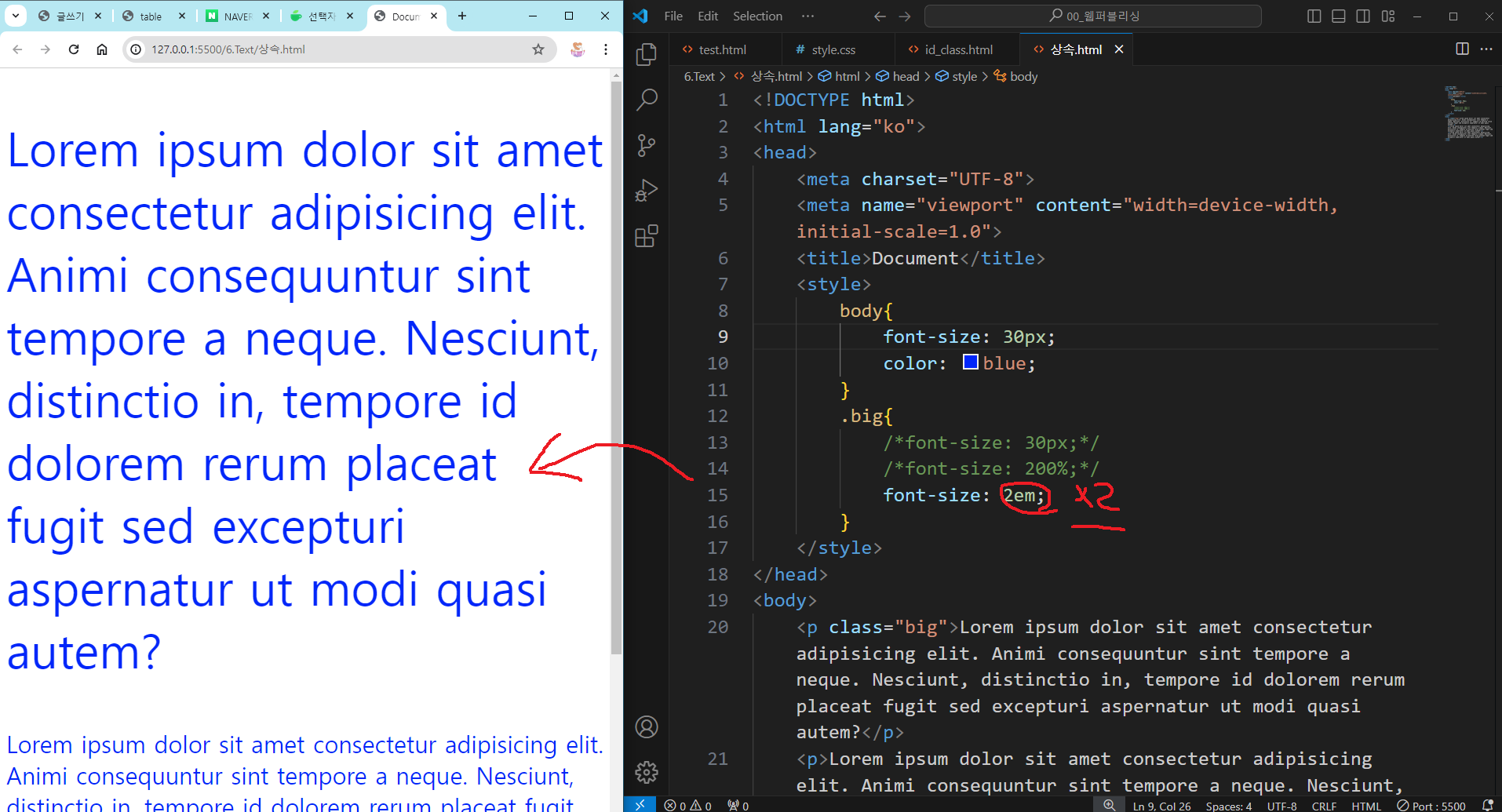
Task: Click the browser page vertical scrollbar
Action: [616, 366]
